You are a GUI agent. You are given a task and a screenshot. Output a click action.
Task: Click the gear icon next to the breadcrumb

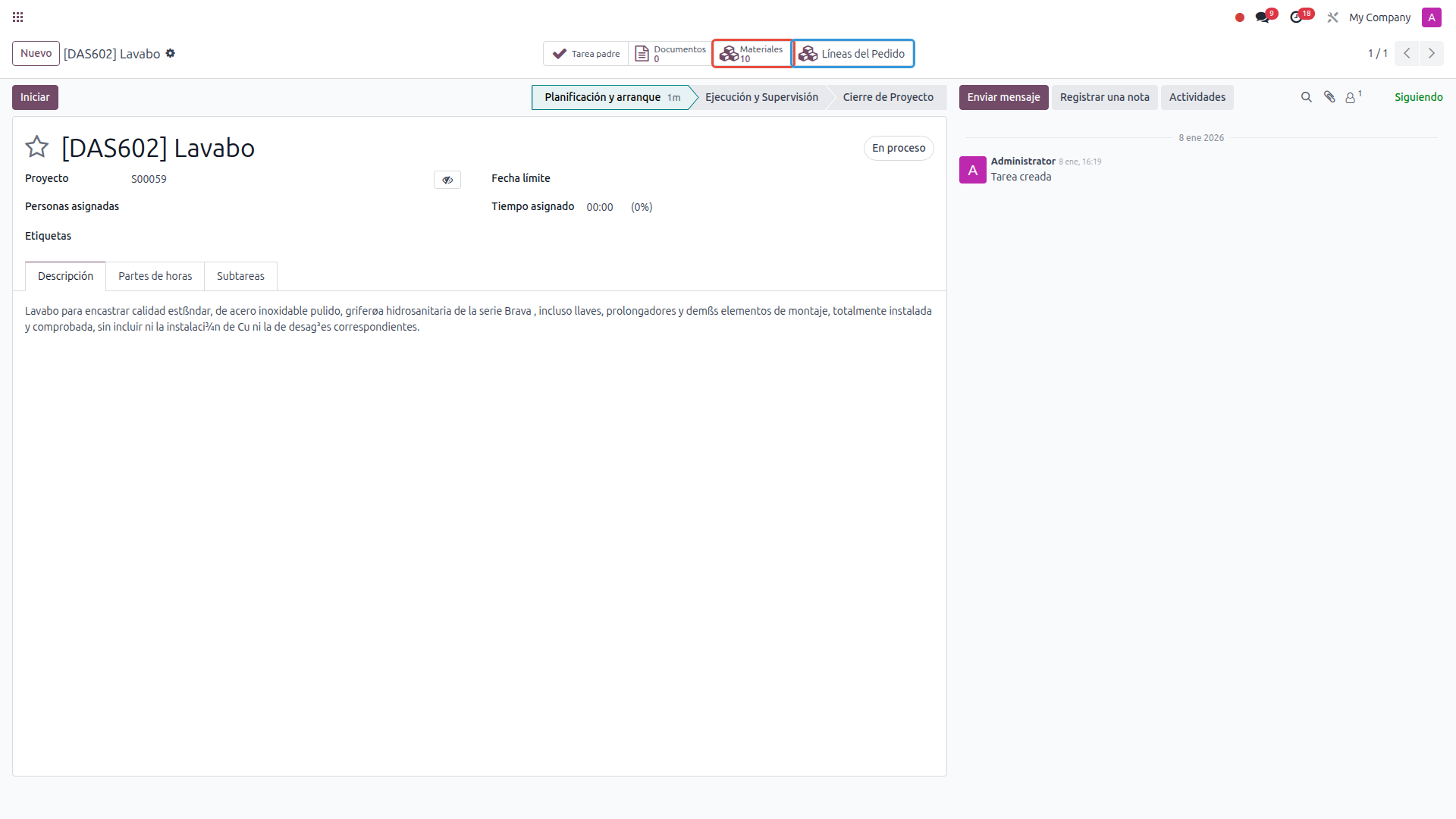[x=171, y=53]
